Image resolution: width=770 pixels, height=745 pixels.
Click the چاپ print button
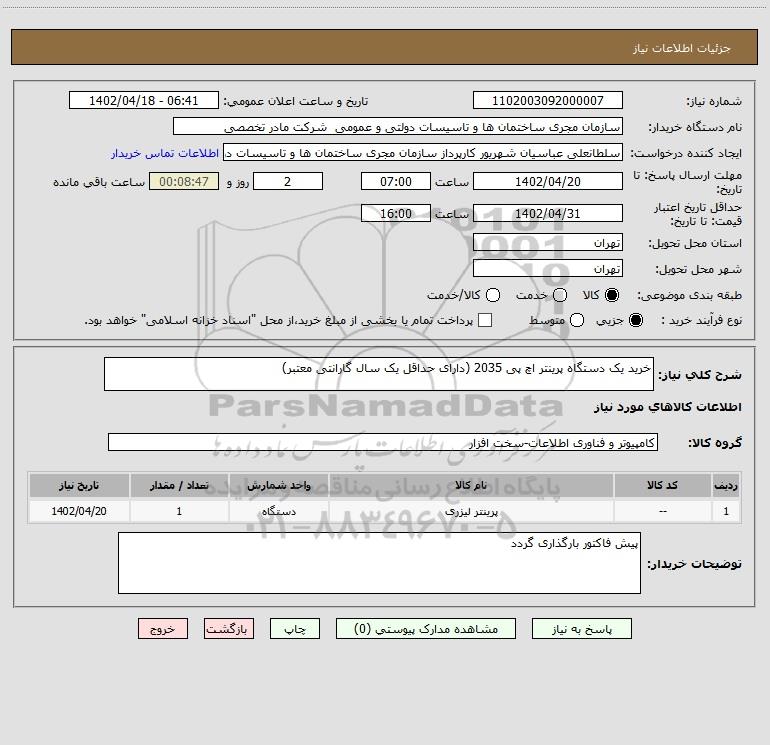(295, 629)
